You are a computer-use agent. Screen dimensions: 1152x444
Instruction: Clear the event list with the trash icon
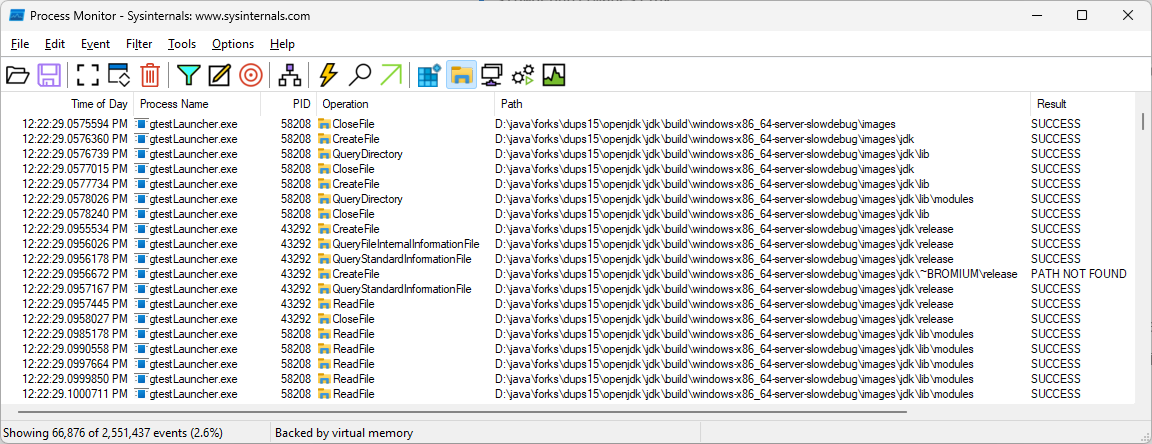tap(149, 75)
